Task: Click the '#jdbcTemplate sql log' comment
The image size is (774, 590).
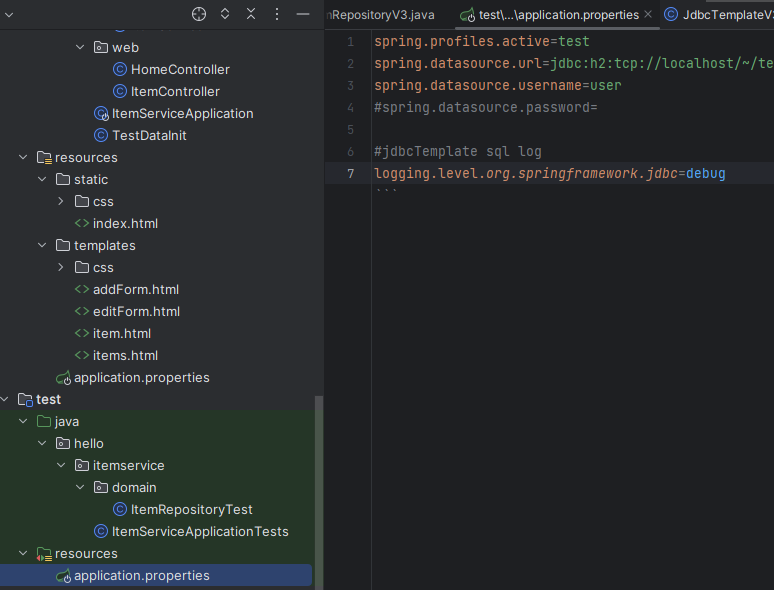Action: (x=458, y=151)
